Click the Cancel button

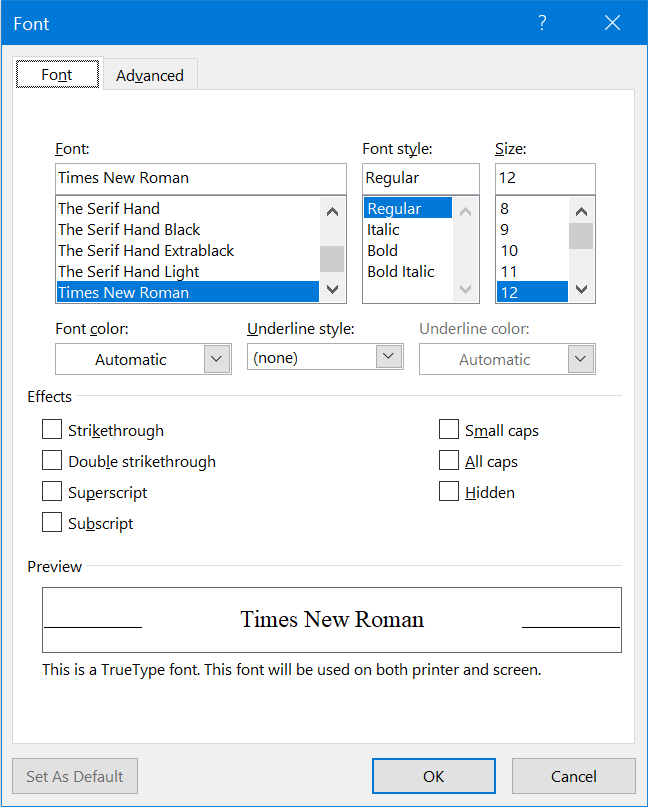[x=574, y=776]
